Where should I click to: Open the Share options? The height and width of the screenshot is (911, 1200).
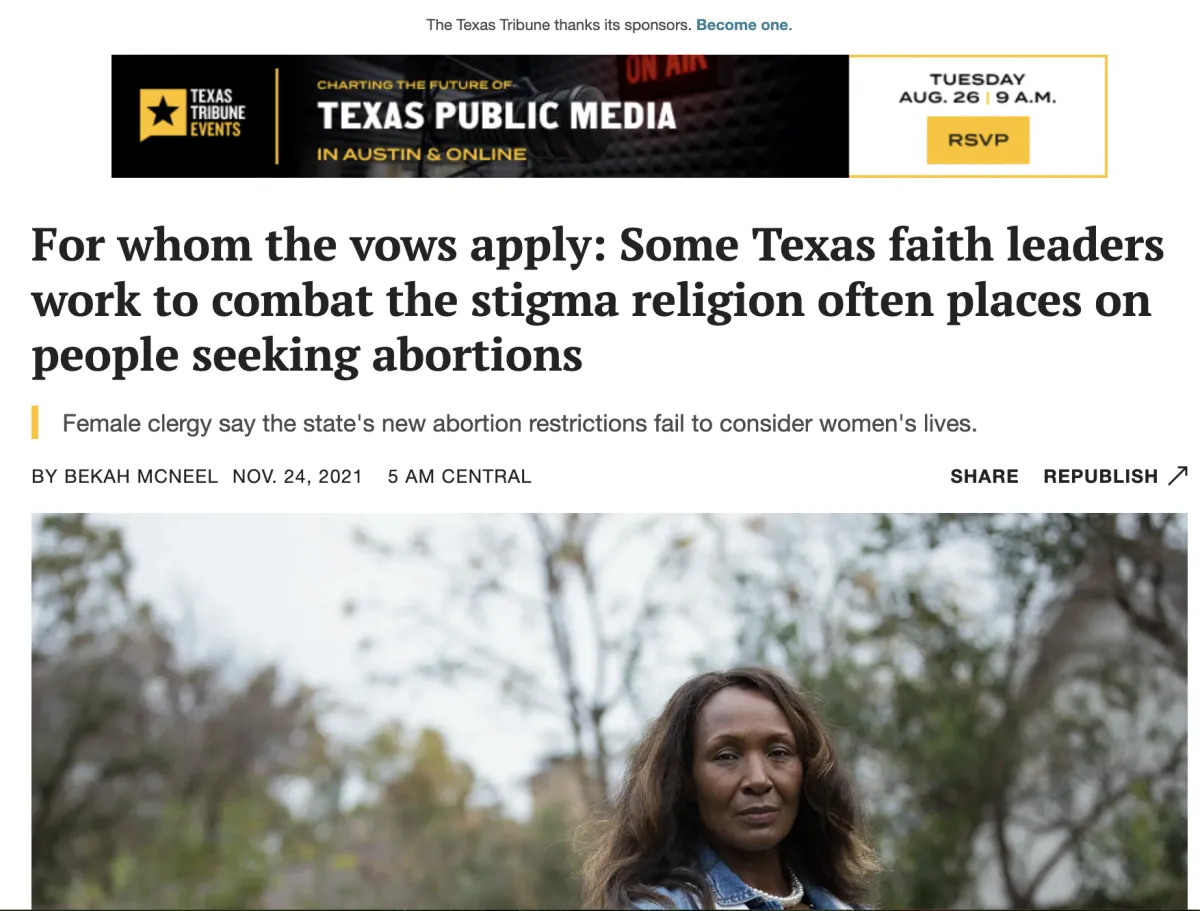[x=984, y=477]
